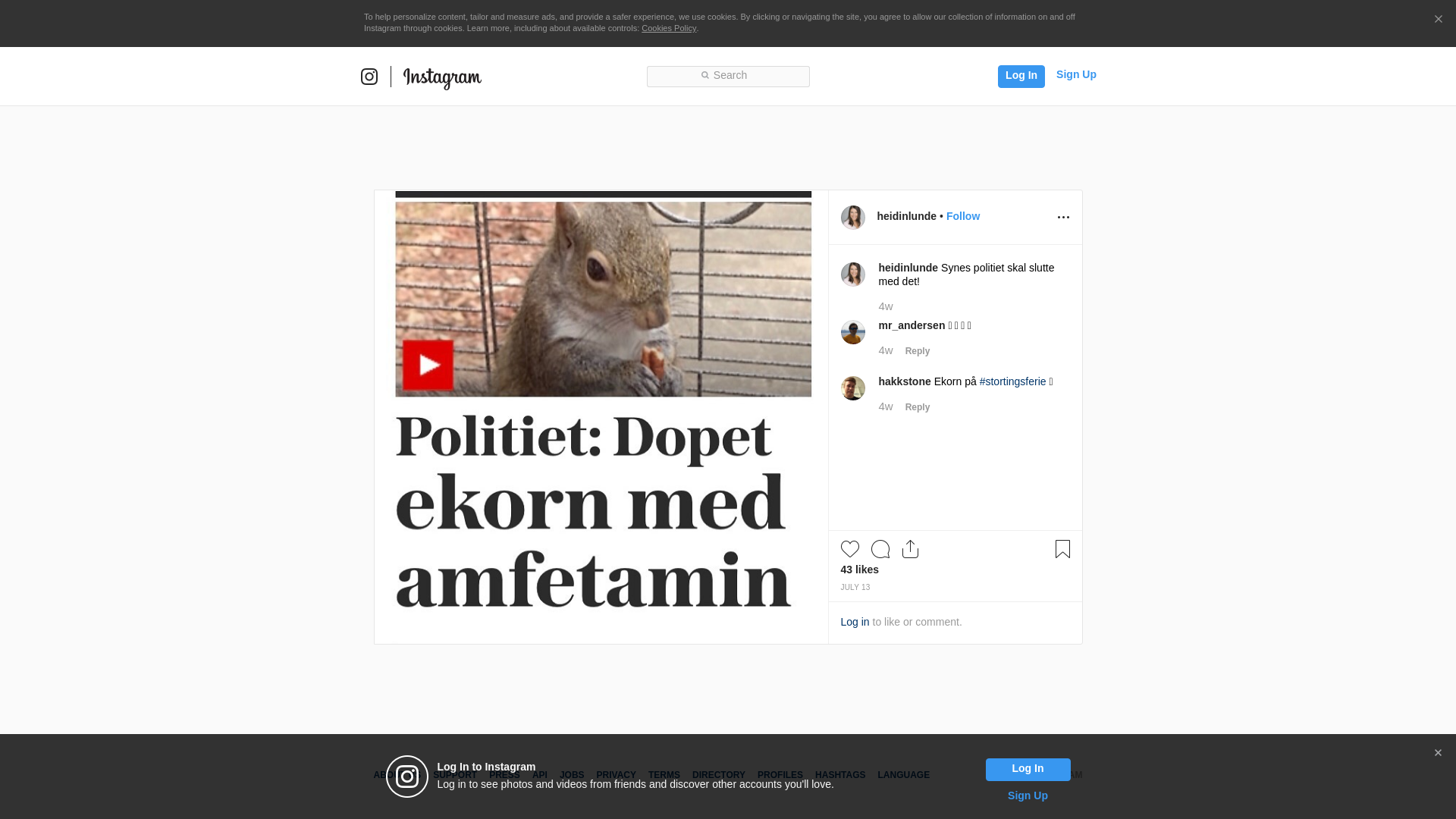Open heidinlunde username in post header

[906, 216]
